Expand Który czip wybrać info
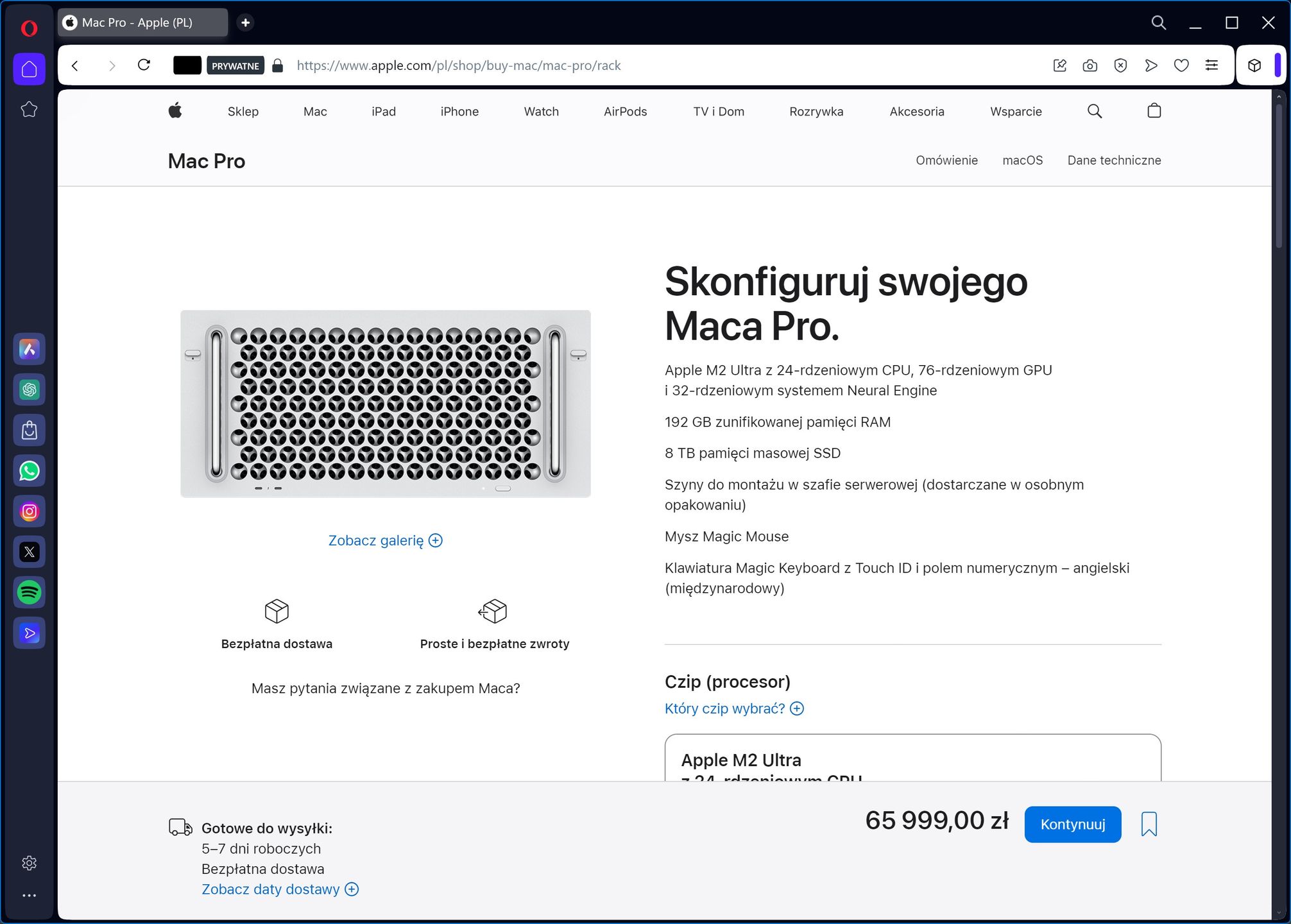 coord(734,708)
